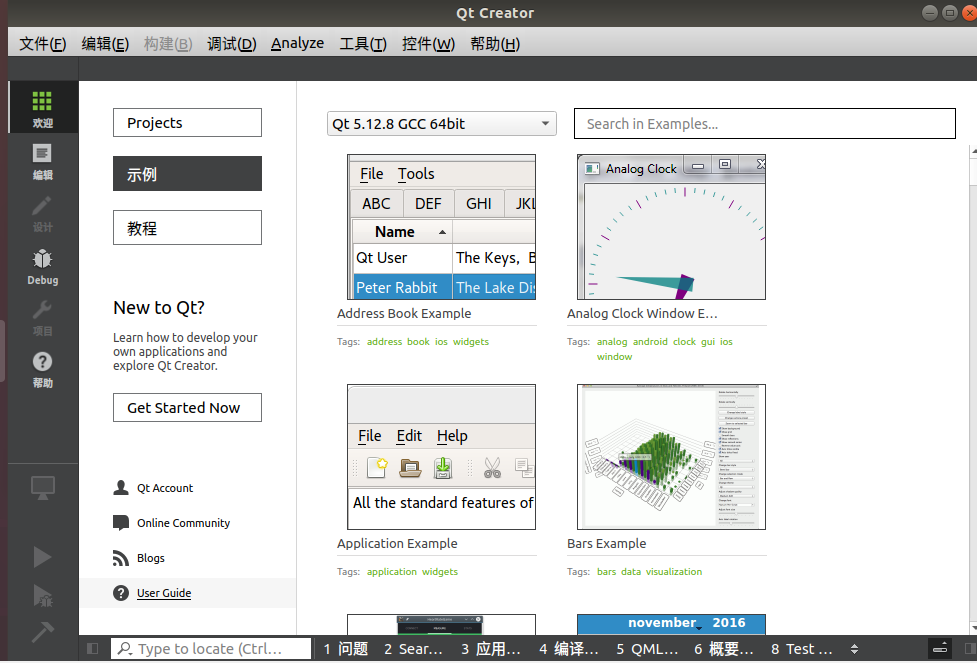Open the 工具(T) menu
Screen dimensions: 977x663
(363, 44)
